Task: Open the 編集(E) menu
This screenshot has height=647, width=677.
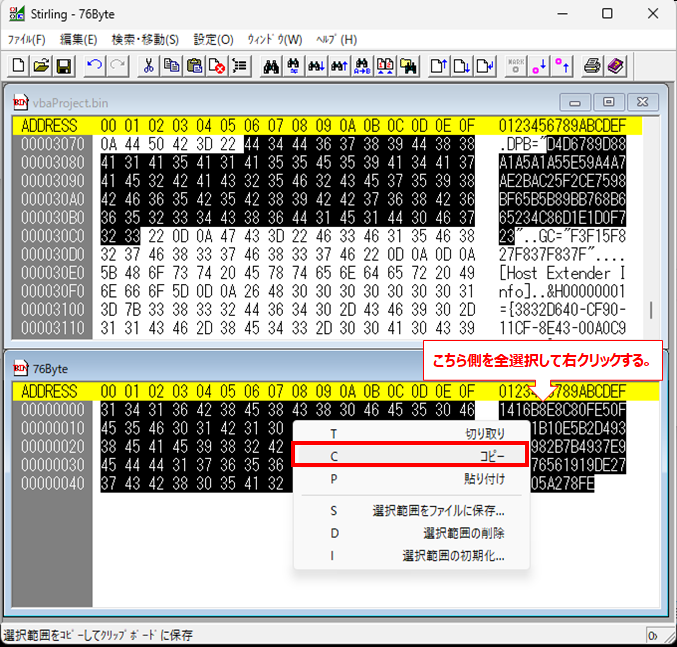Action: (x=78, y=39)
